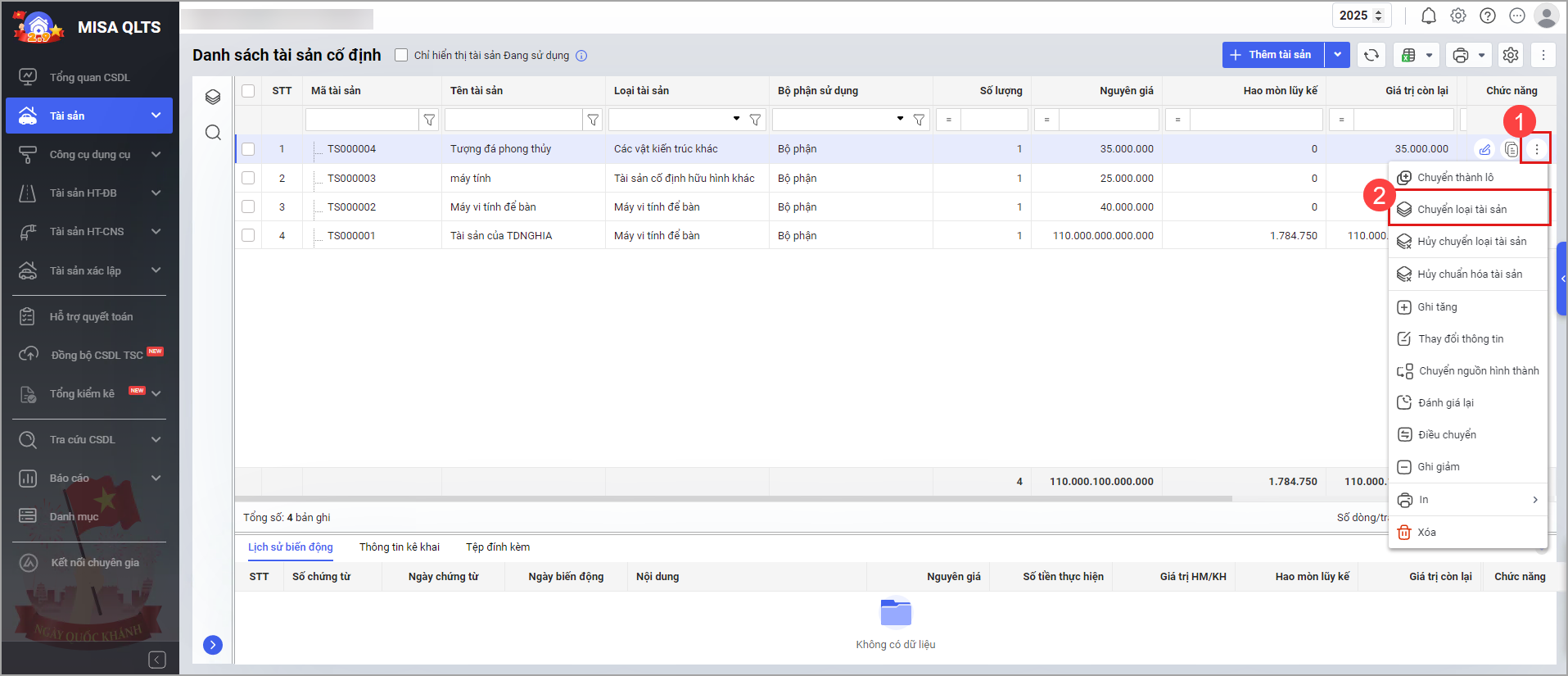Click the layers icon left of table
The width and height of the screenshot is (1568, 676).
[x=213, y=97]
